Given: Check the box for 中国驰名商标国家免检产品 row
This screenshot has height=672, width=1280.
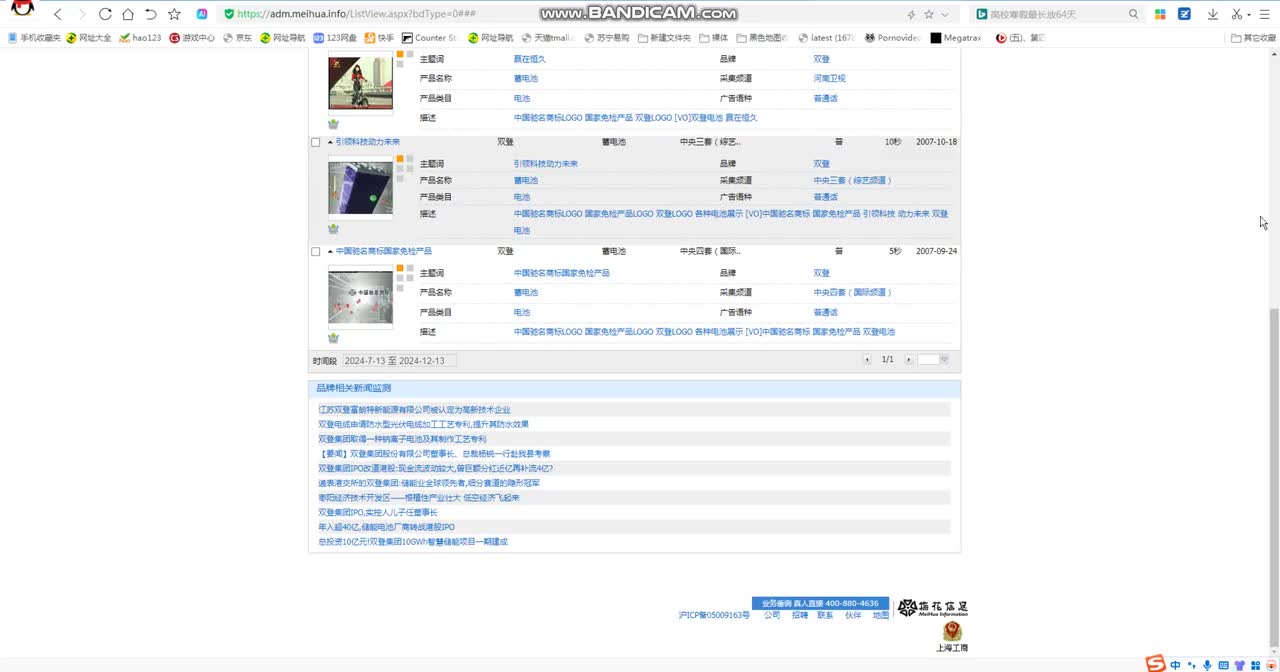Looking at the screenshot, I should point(316,252).
